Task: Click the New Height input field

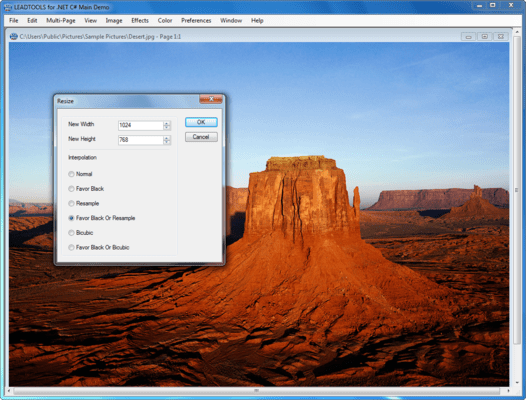Action: point(141,140)
